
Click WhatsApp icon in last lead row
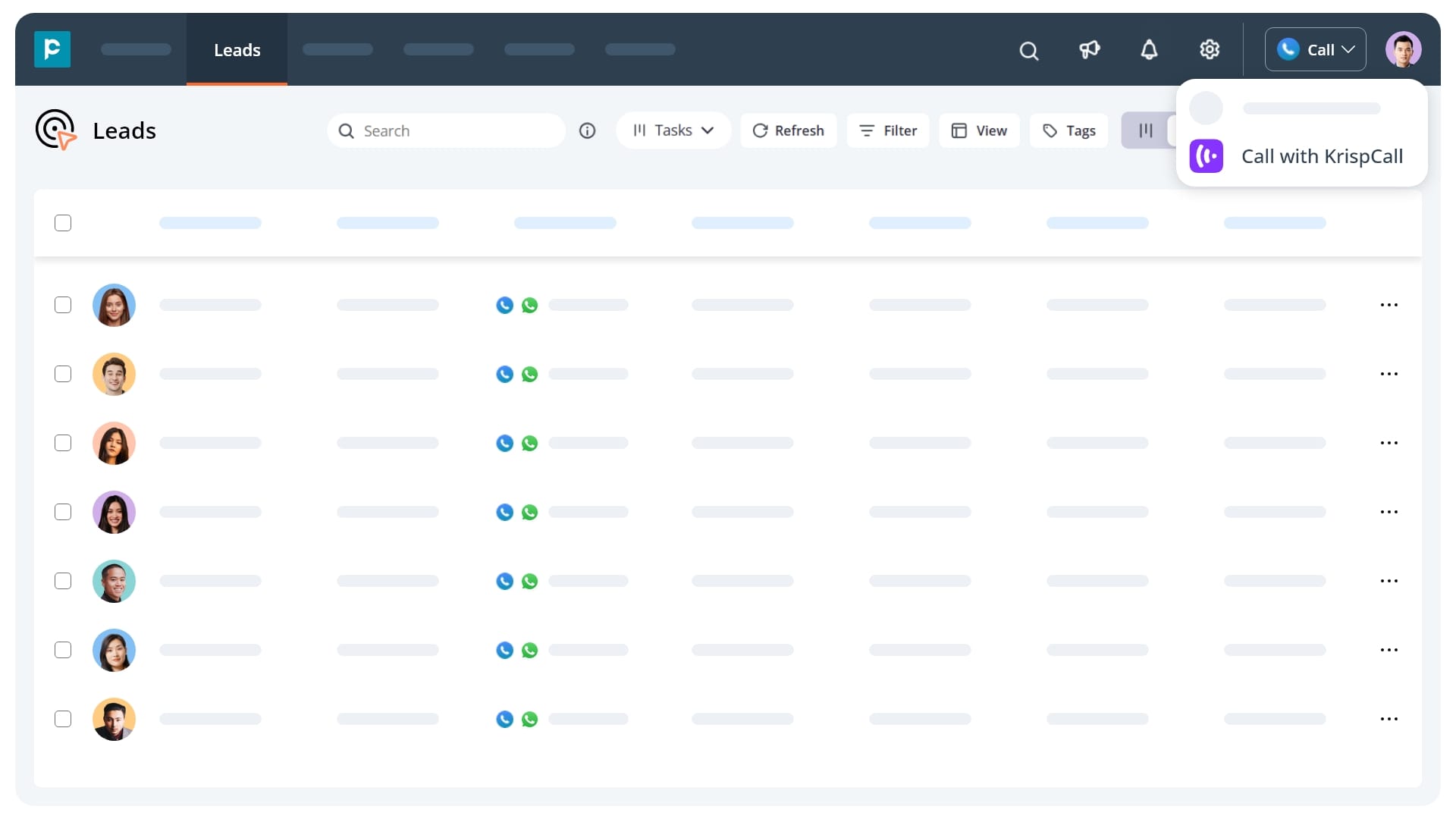pos(529,719)
